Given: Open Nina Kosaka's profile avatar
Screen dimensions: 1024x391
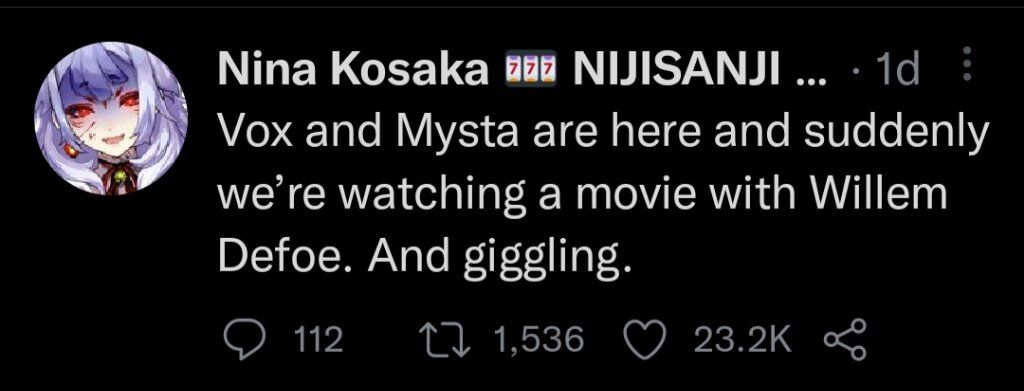Looking at the screenshot, I should [111, 118].
